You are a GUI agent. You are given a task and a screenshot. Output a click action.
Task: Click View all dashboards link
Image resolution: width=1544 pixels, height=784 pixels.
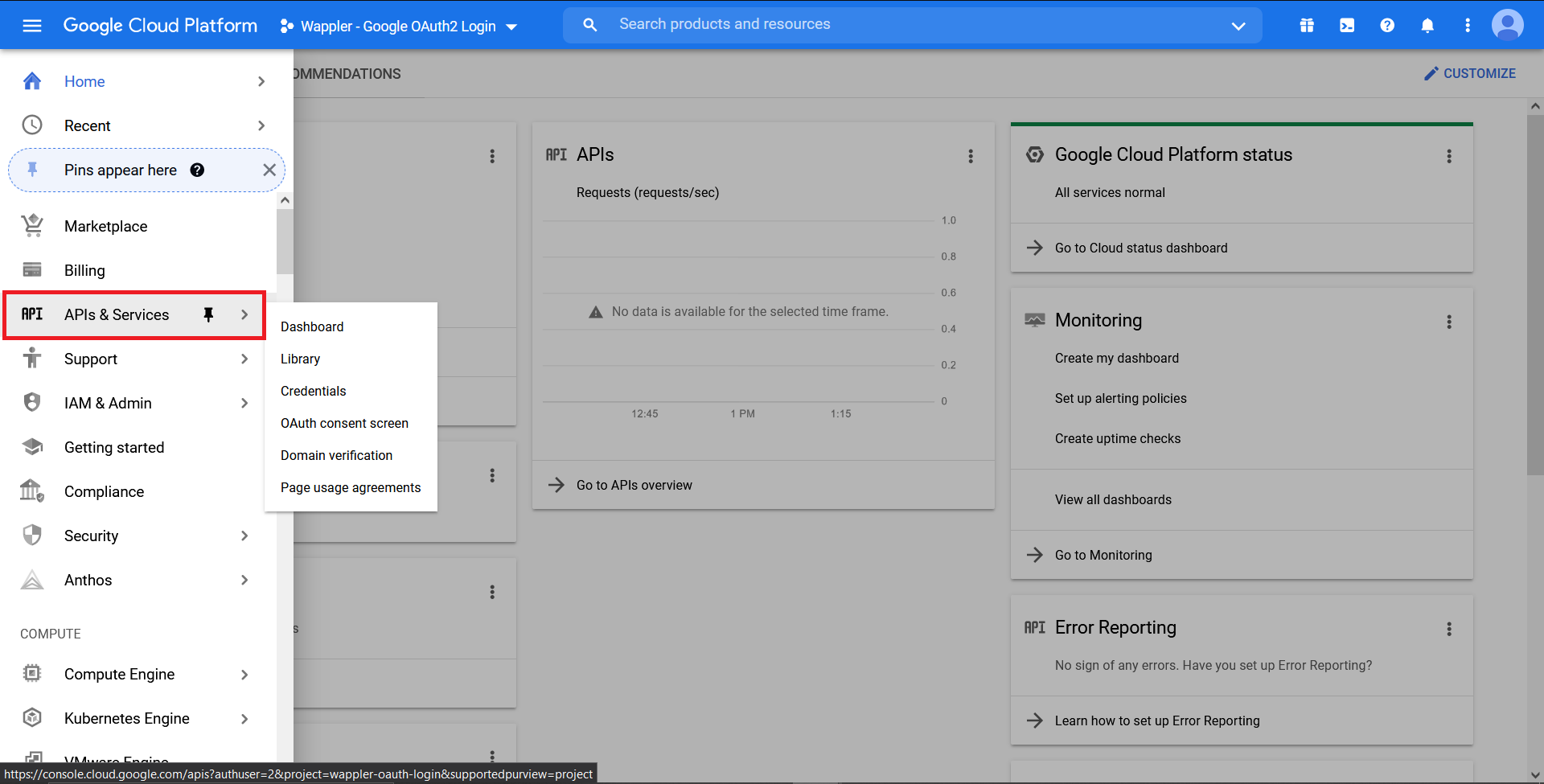[x=1113, y=499]
